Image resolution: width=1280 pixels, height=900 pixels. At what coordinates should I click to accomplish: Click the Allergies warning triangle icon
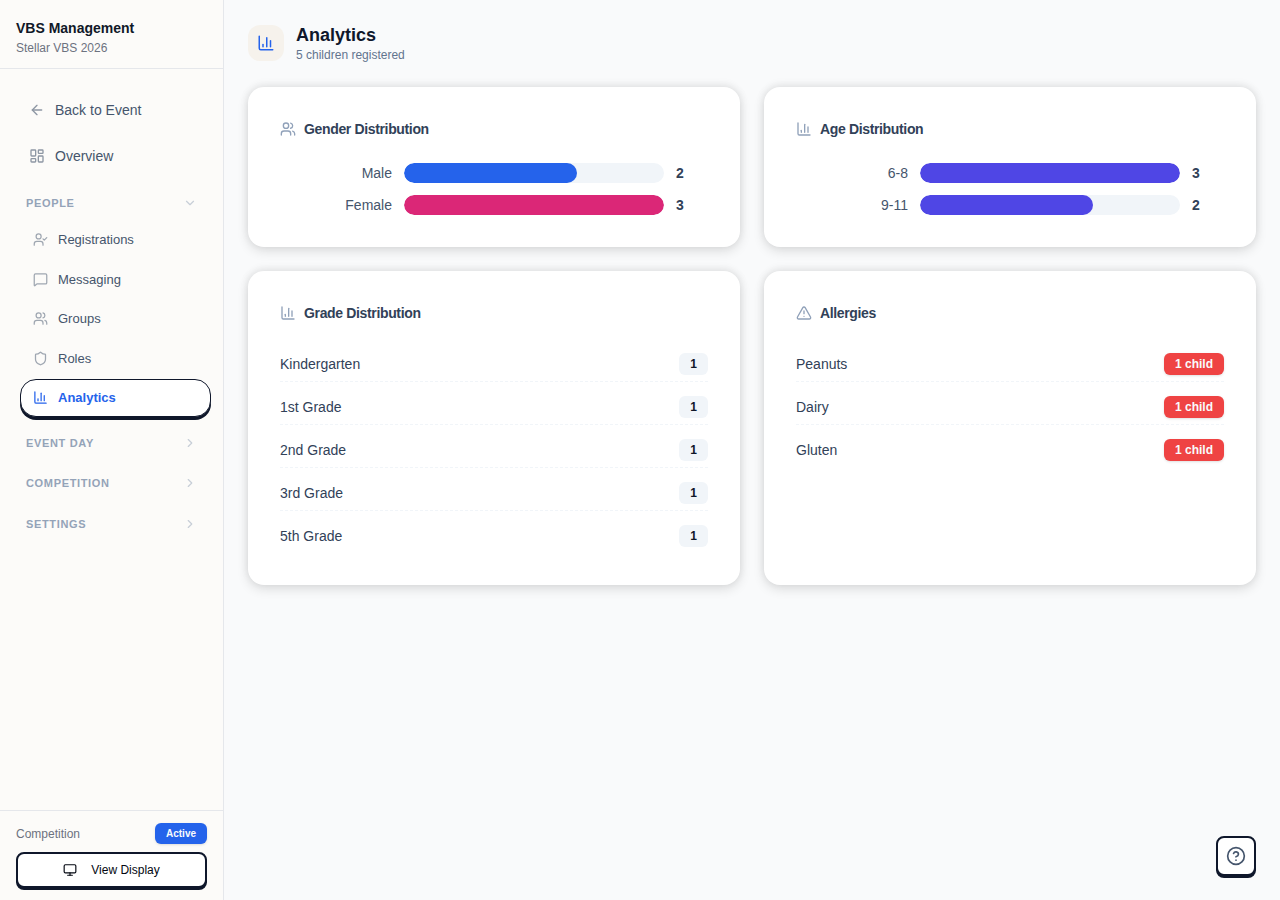804,312
